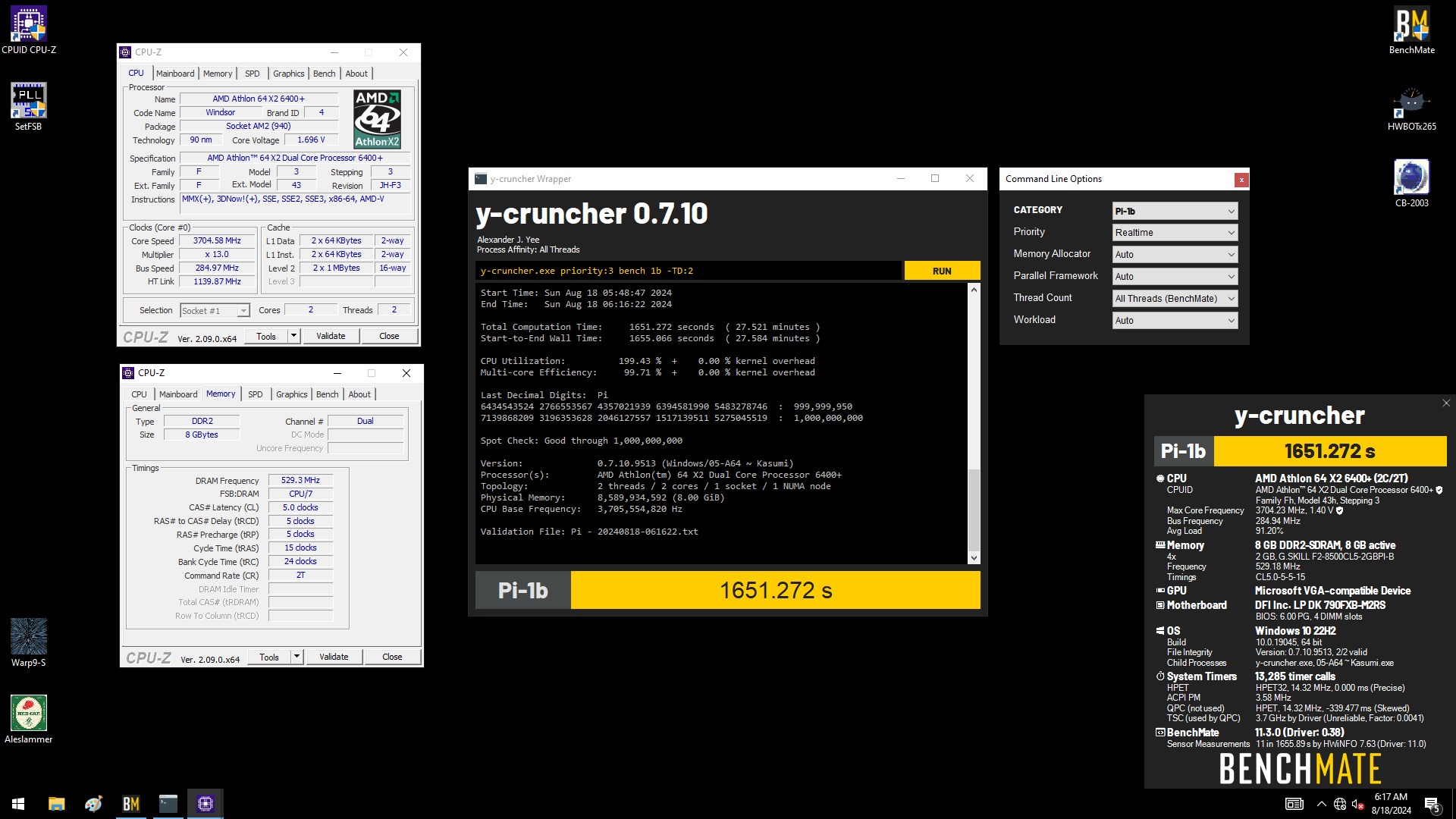Open the Bench tab in top CPU-Z window
This screenshot has width=1456, height=819.
point(324,74)
